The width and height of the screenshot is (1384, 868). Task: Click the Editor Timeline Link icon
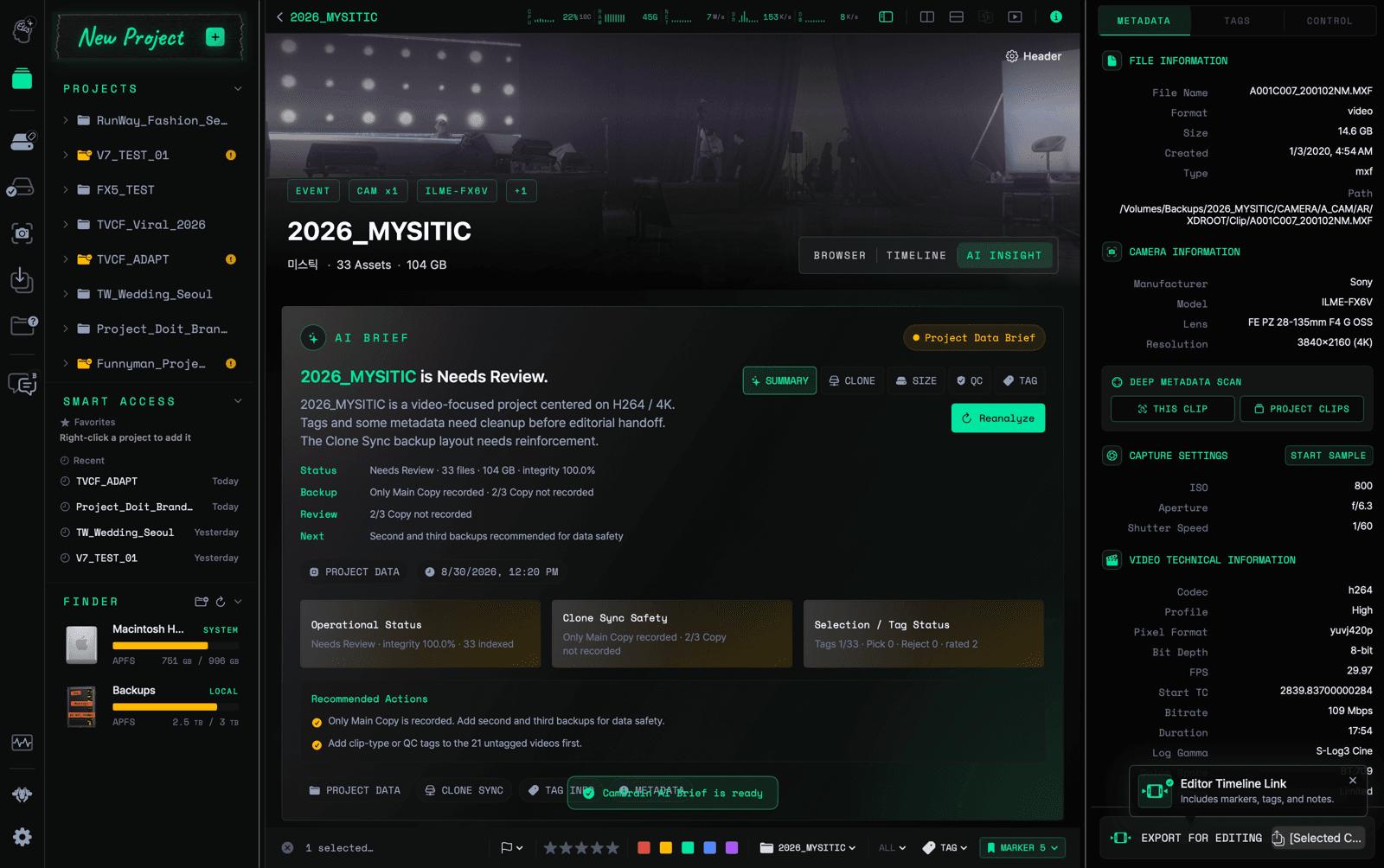[x=1155, y=790]
